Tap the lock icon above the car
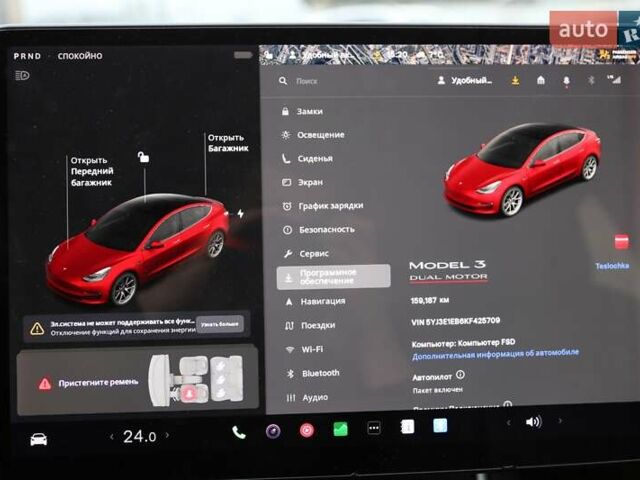This screenshot has height=480, width=640. 144,157
